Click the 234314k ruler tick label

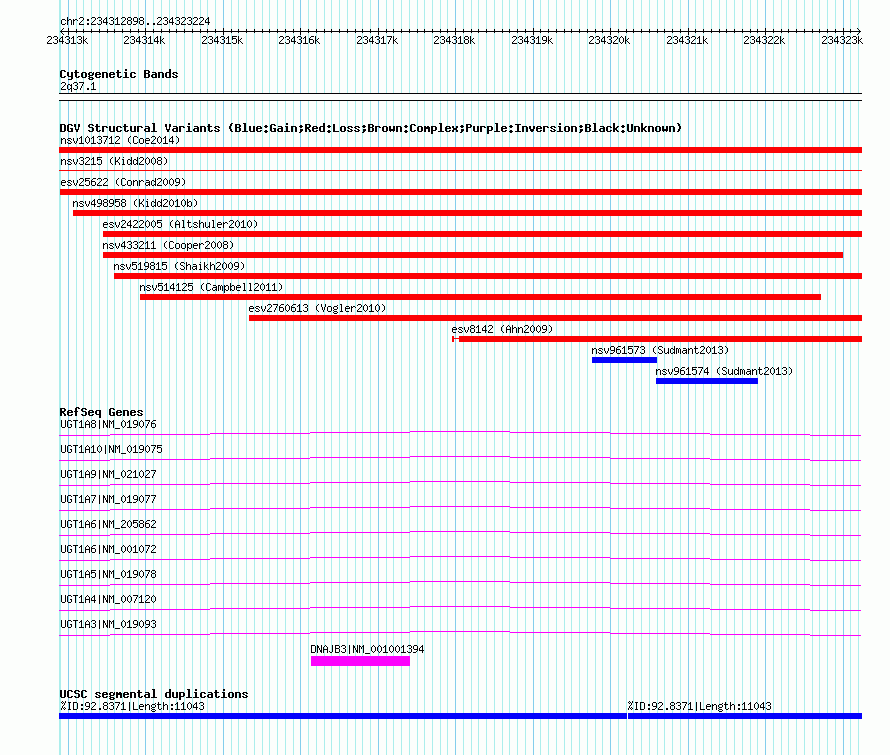(144, 40)
